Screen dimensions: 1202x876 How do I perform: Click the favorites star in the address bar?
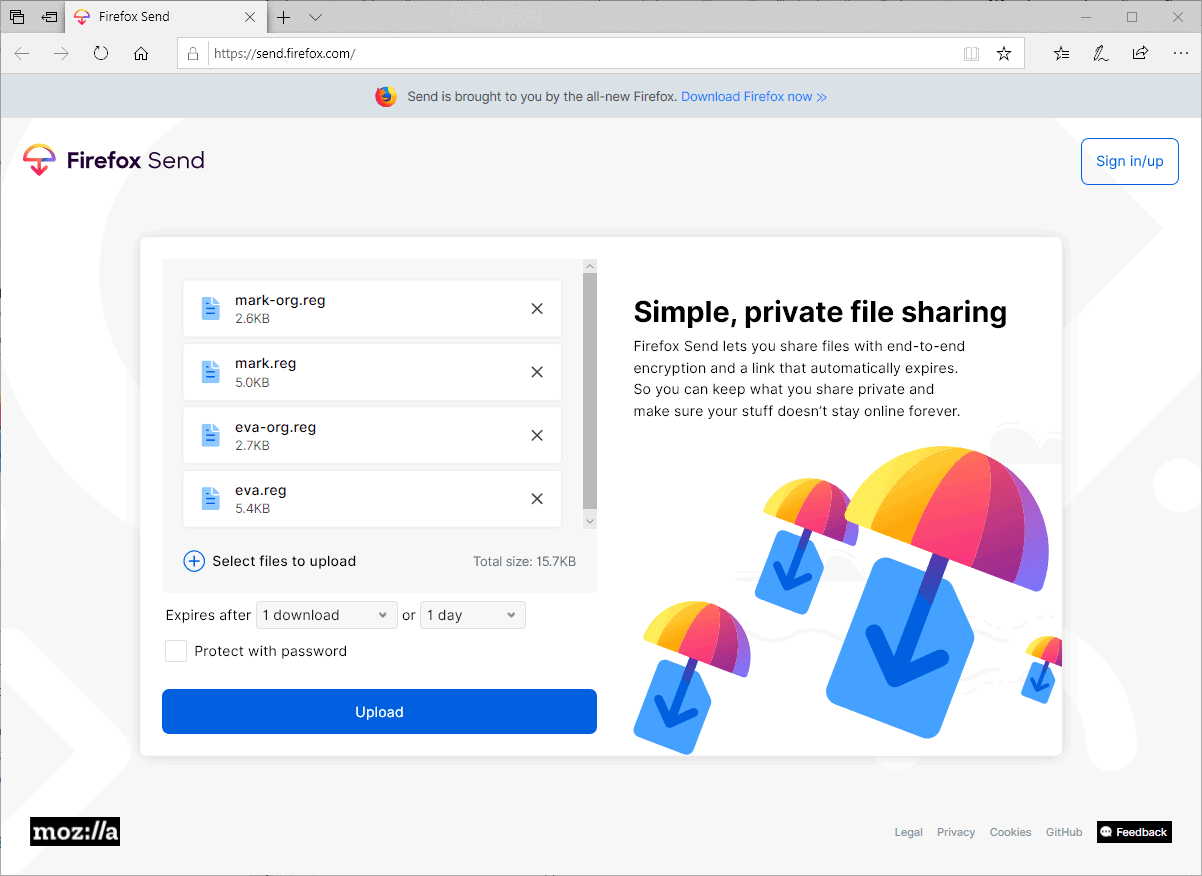(x=1003, y=53)
